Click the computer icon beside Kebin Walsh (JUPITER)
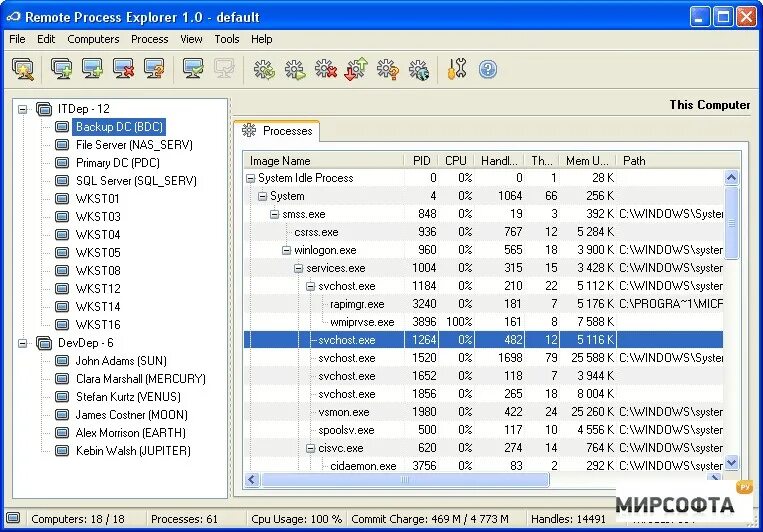The width and height of the screenshot is (763, 532). pyautogui.click(x=62, y=451)
